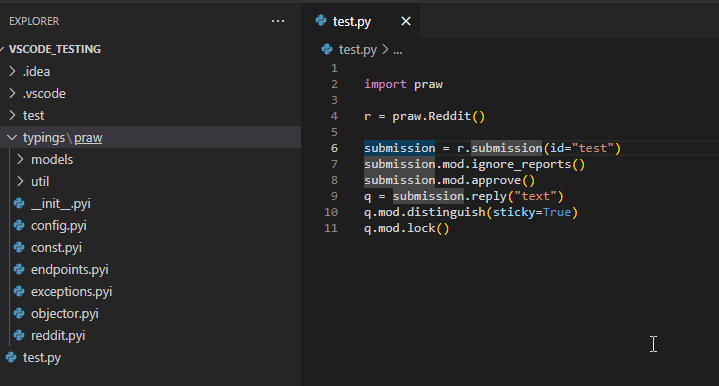
Task: Click 'sticky' parameter on line 10
Action: click(514, 212)
